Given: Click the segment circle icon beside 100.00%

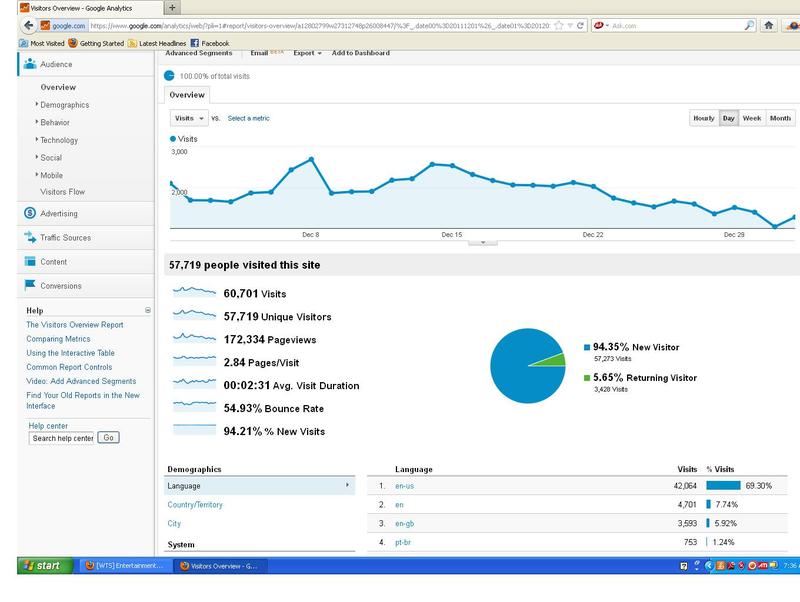Looking at the screenshot, I should click(x=169, y=76).
